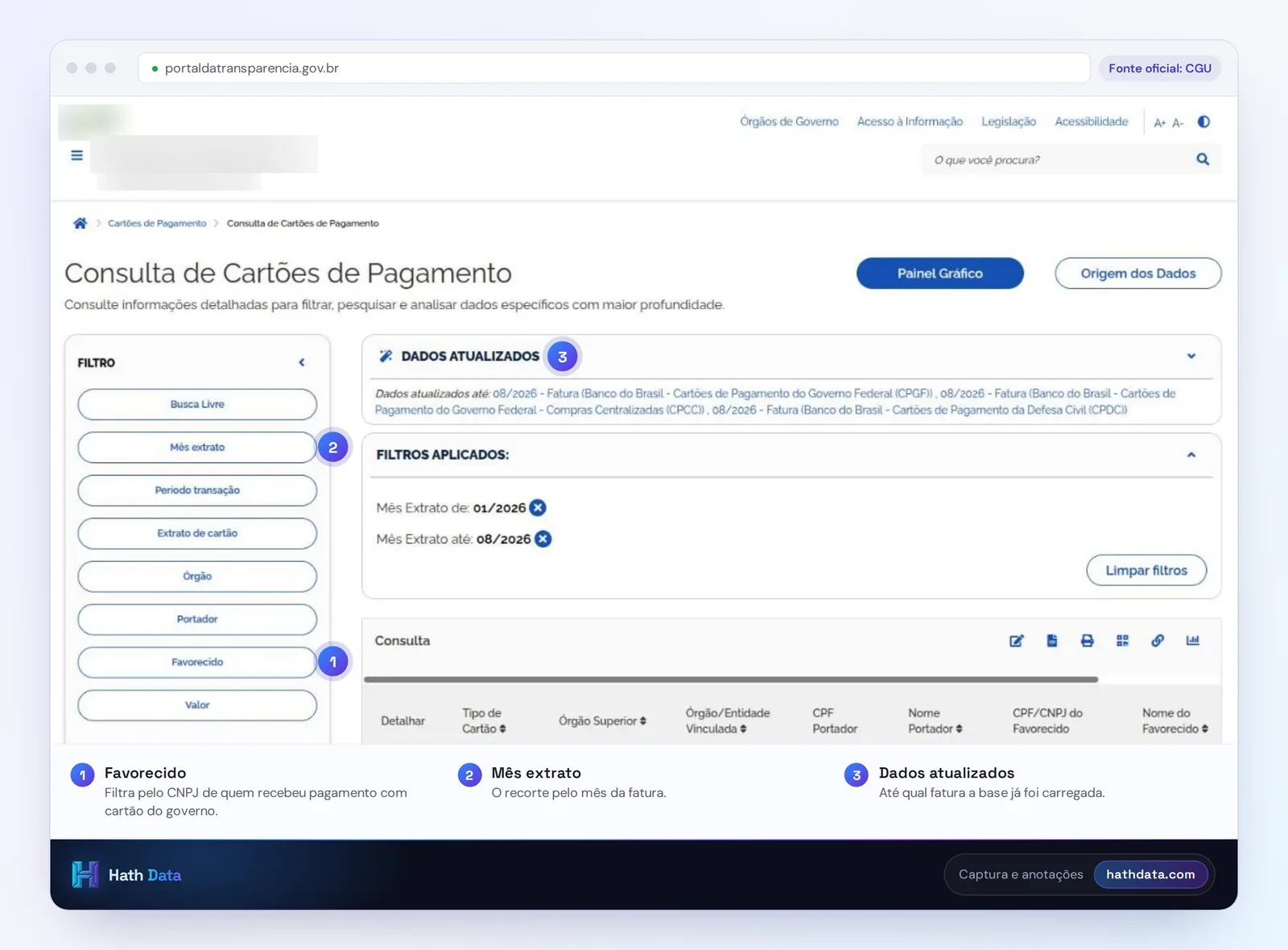This screenshot has width=1288, height=950.
Task: Open Legislação menu link
Action: coord(1009,122)
